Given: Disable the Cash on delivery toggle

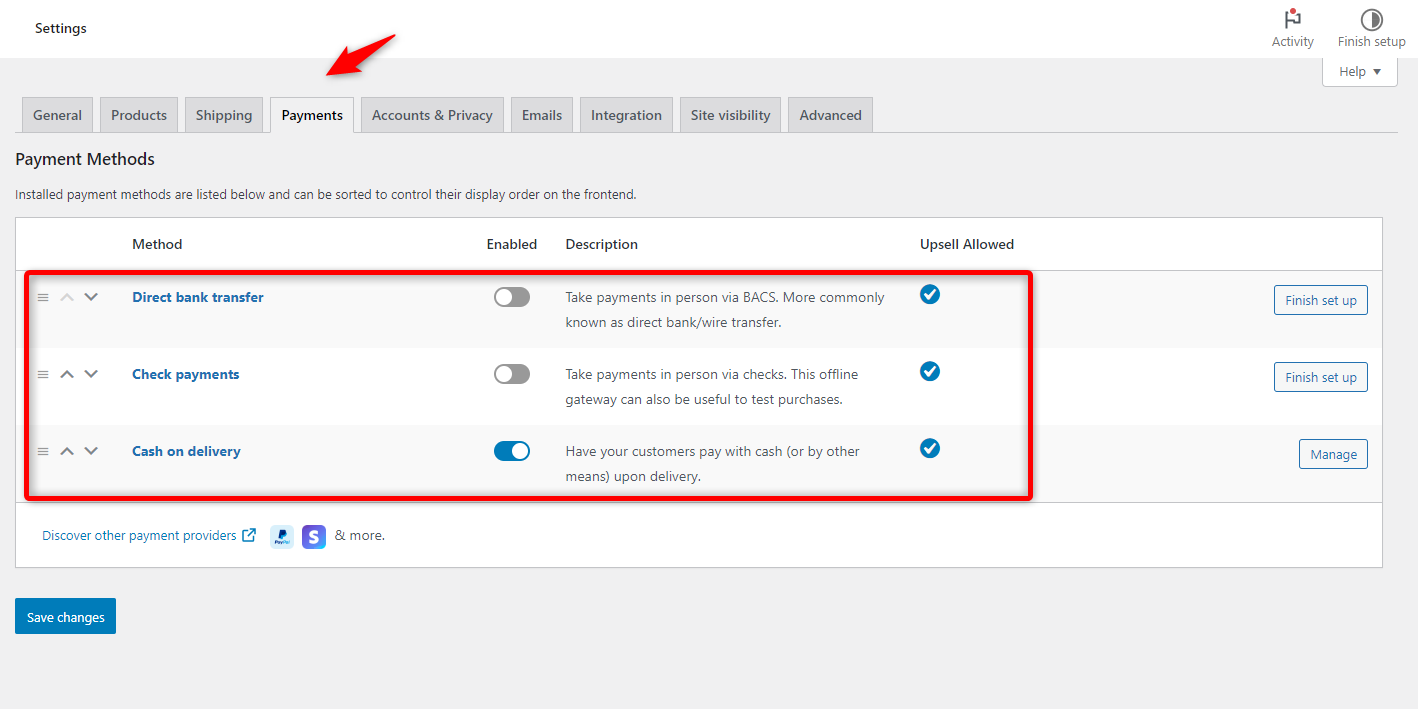Looking at the screenshot, I should coord(511,451).
